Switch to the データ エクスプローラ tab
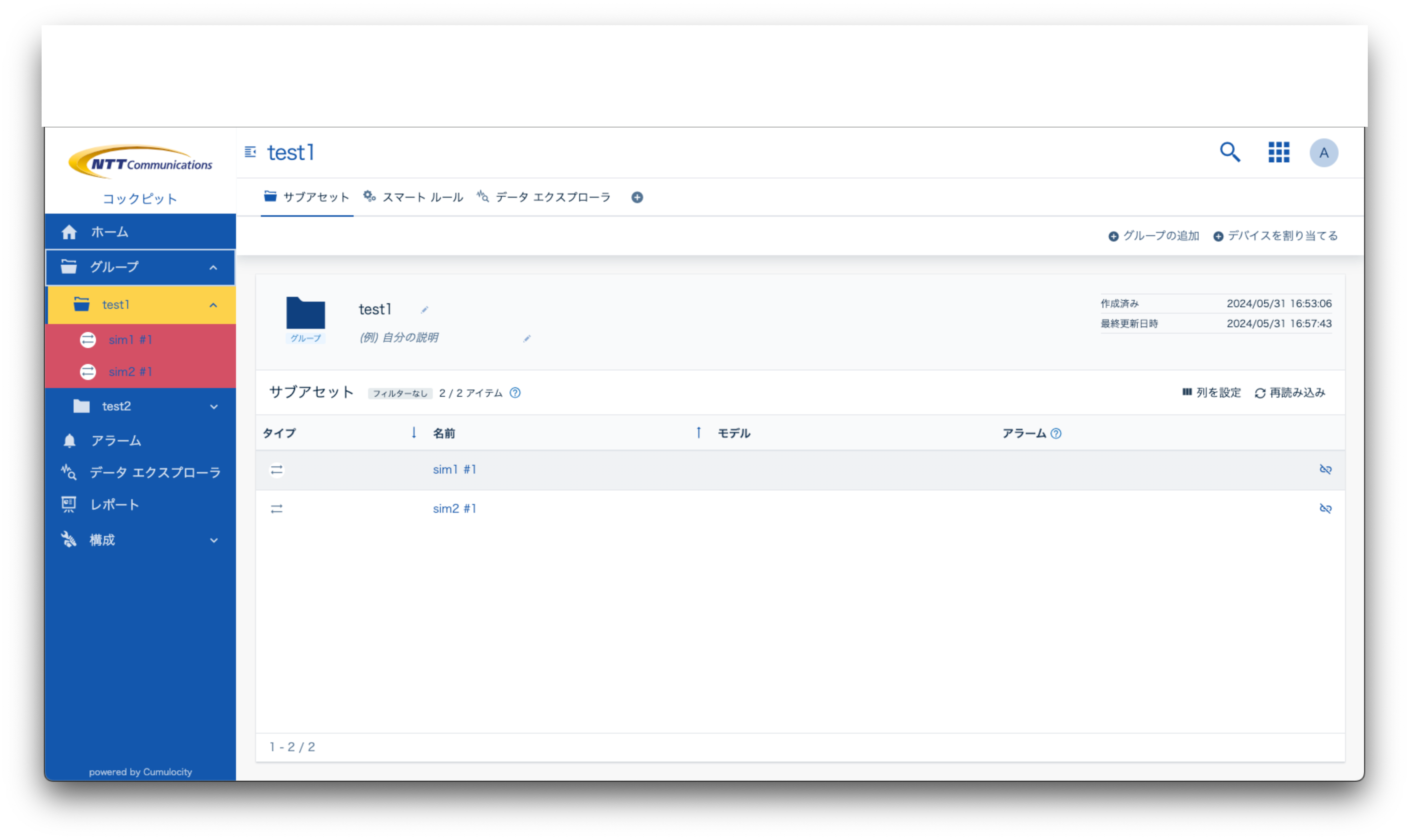 [x=544, y=197]
